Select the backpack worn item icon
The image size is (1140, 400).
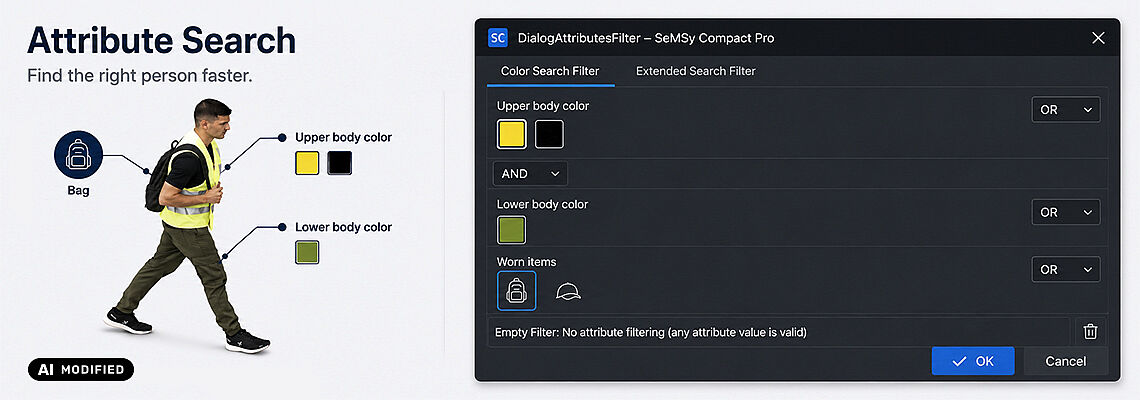coord(517,291)
